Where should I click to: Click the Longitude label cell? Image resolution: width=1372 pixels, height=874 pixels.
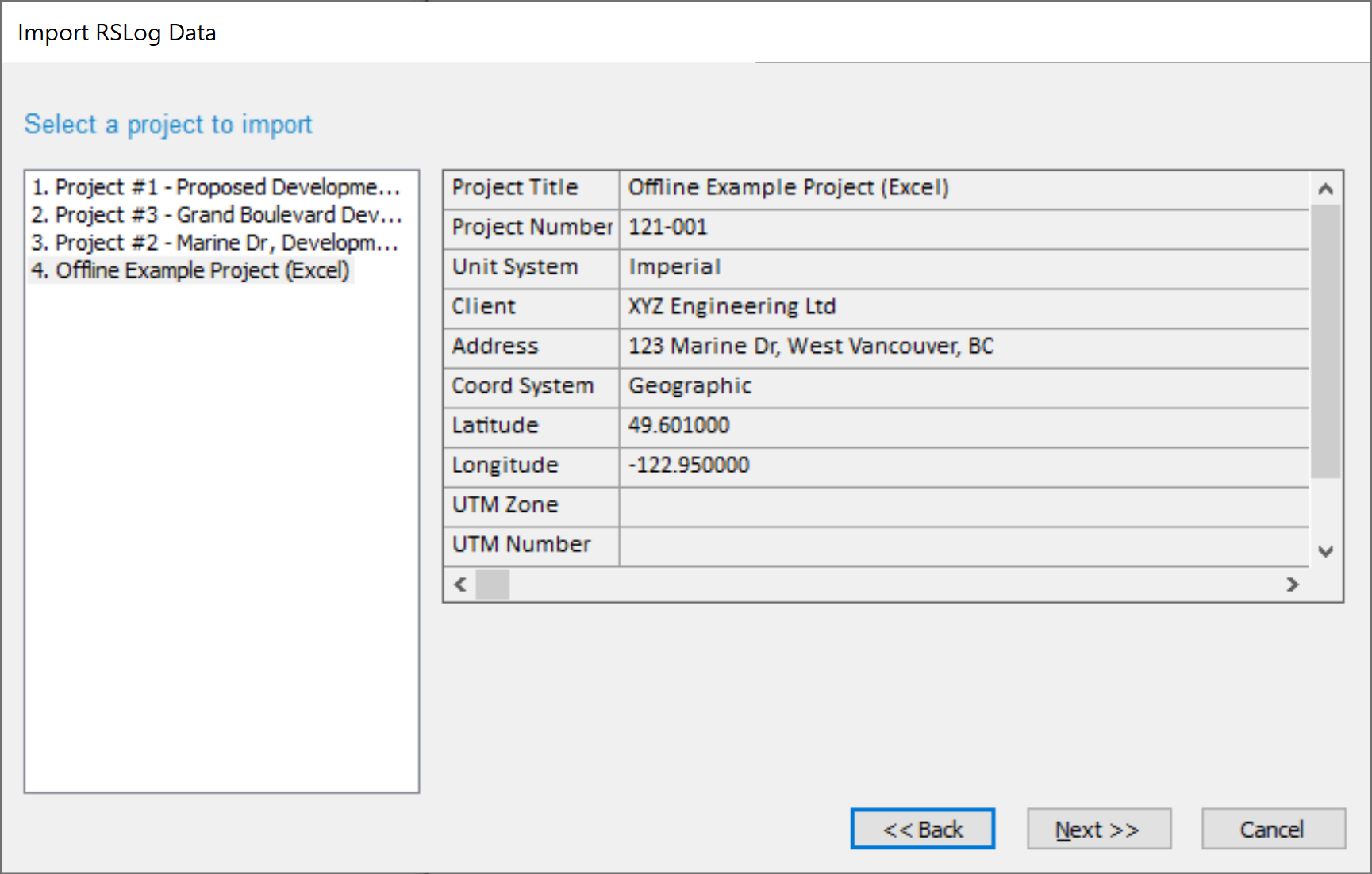[x=532, y=467]
